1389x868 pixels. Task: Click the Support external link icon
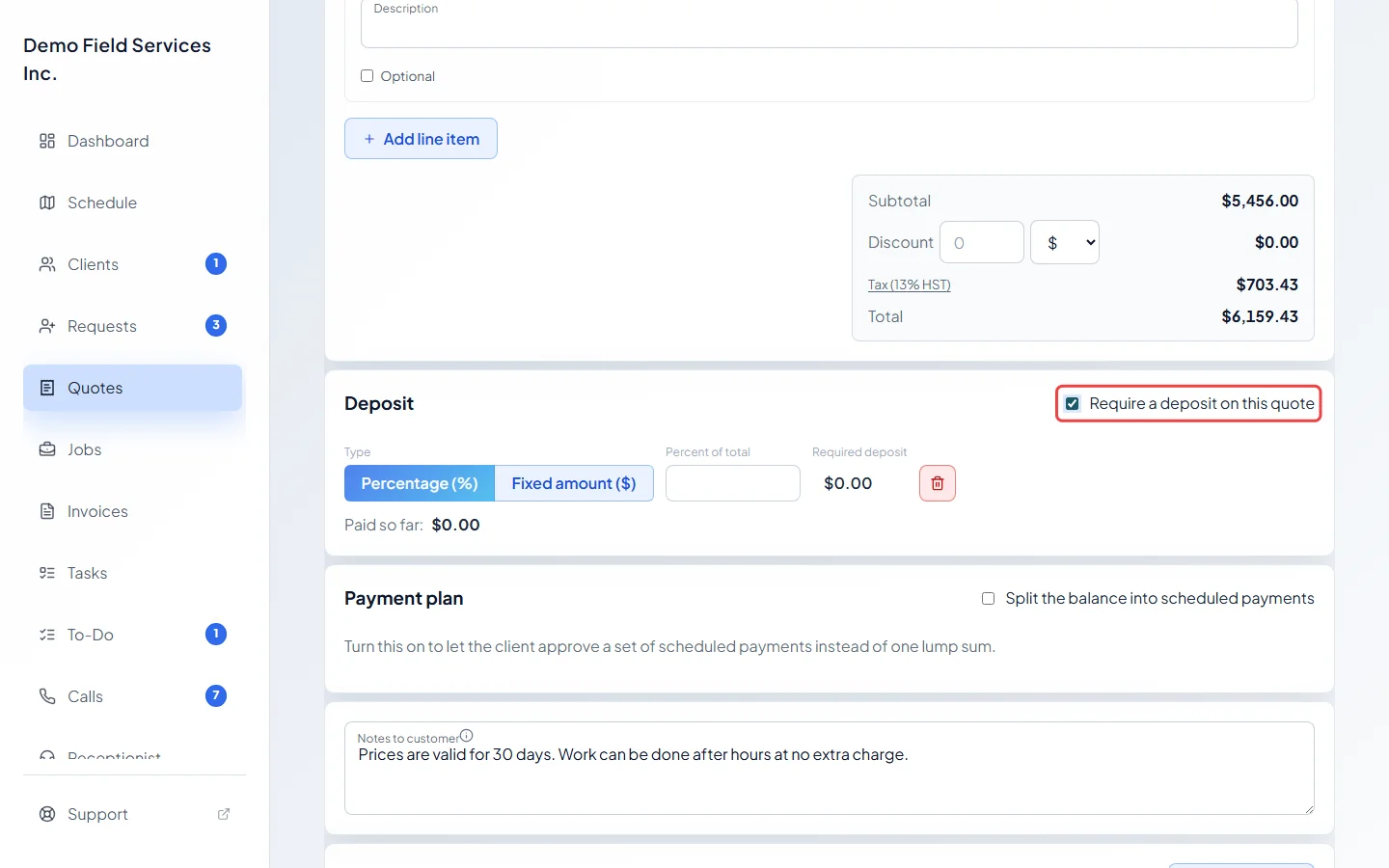[224, 814]
